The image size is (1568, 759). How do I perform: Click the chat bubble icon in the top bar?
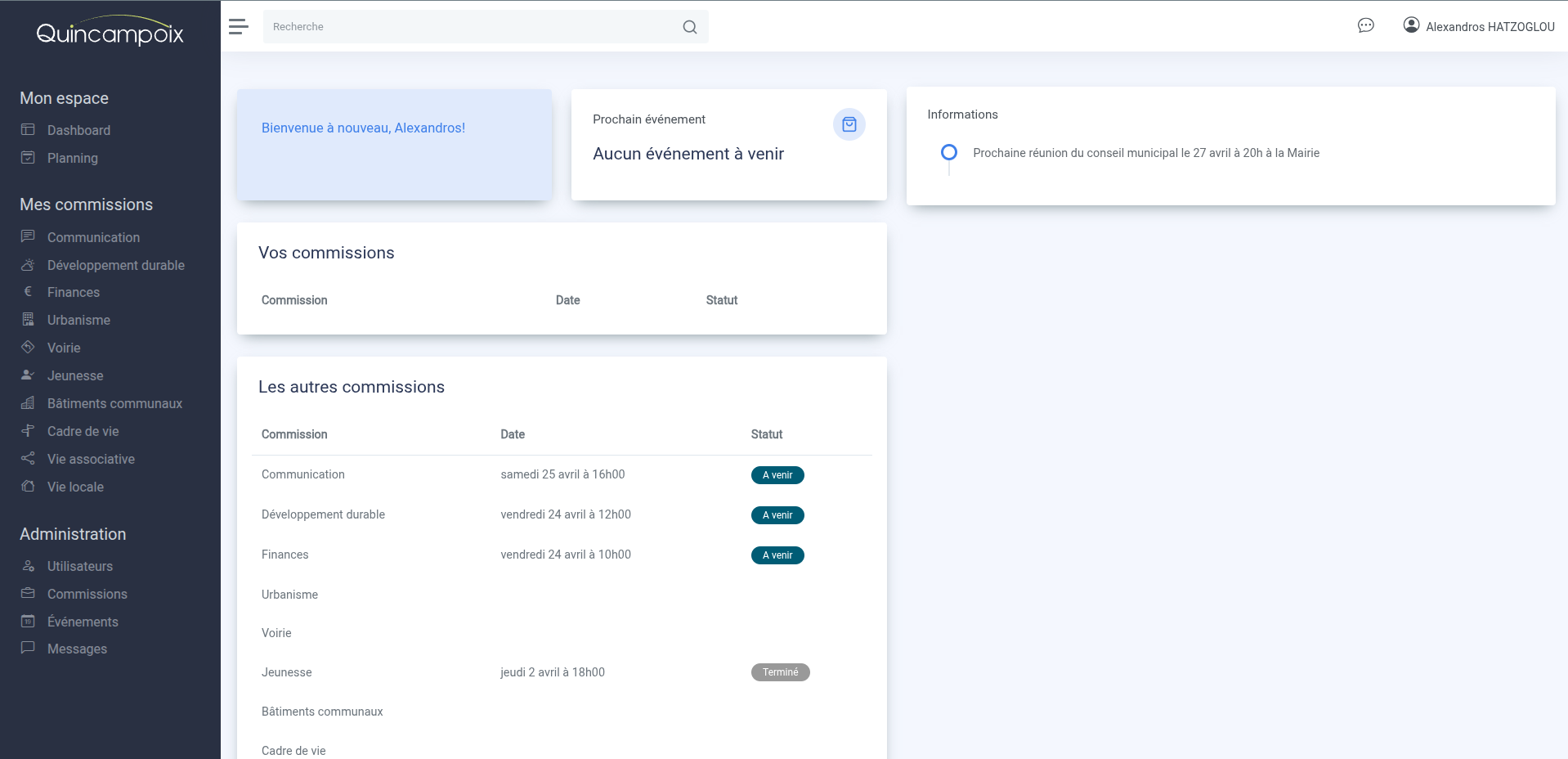coord(1365,25)
